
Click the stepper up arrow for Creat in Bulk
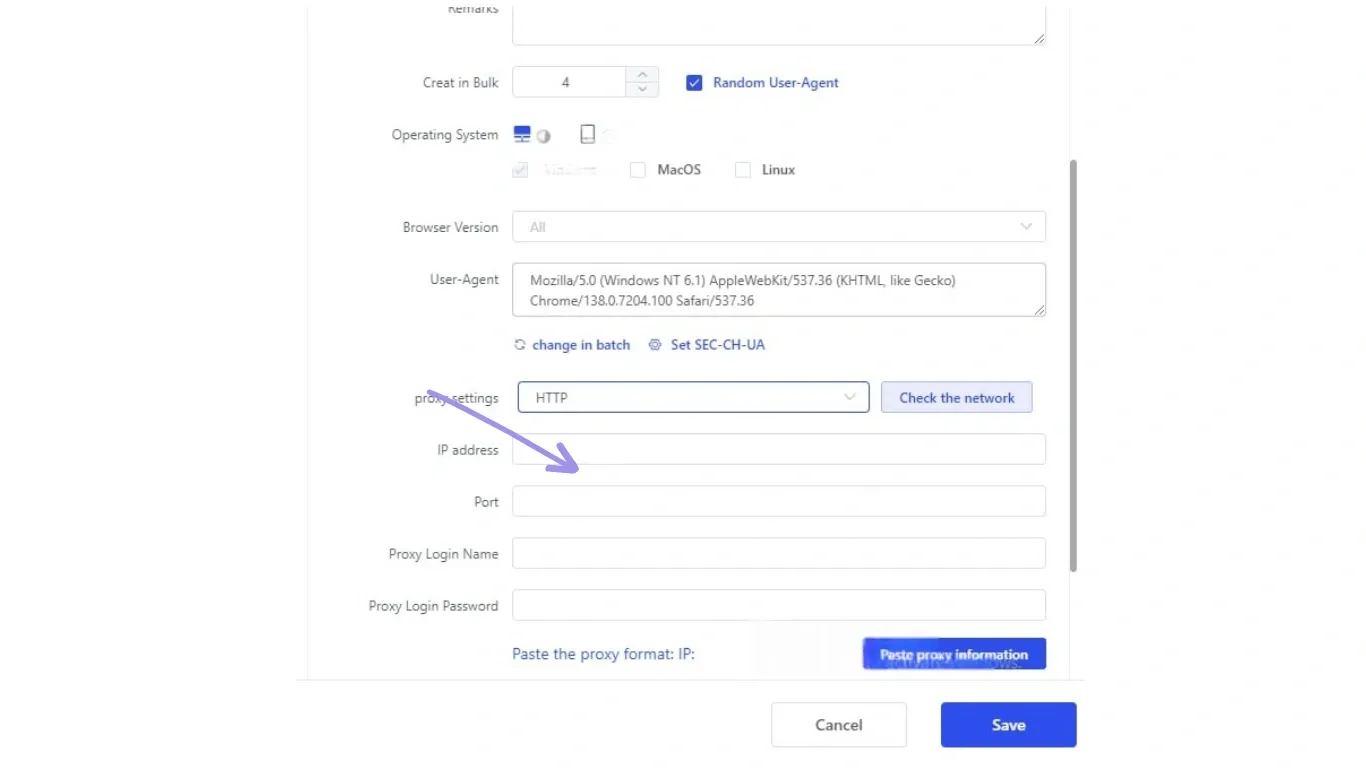[641, 75]
